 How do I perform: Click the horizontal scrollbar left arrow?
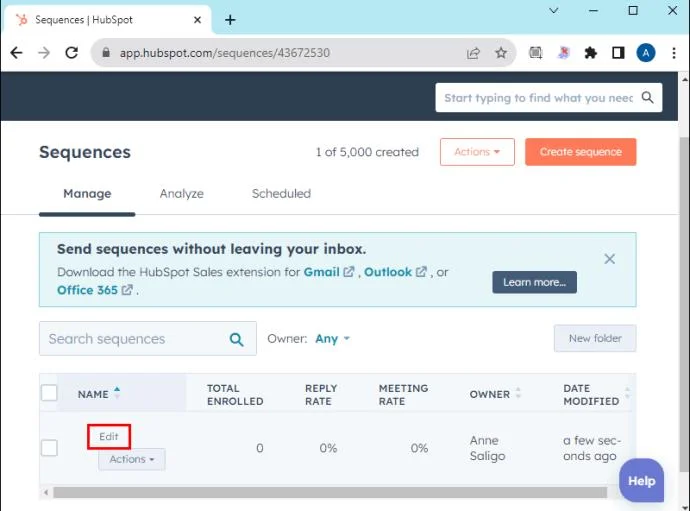(45, 492)
